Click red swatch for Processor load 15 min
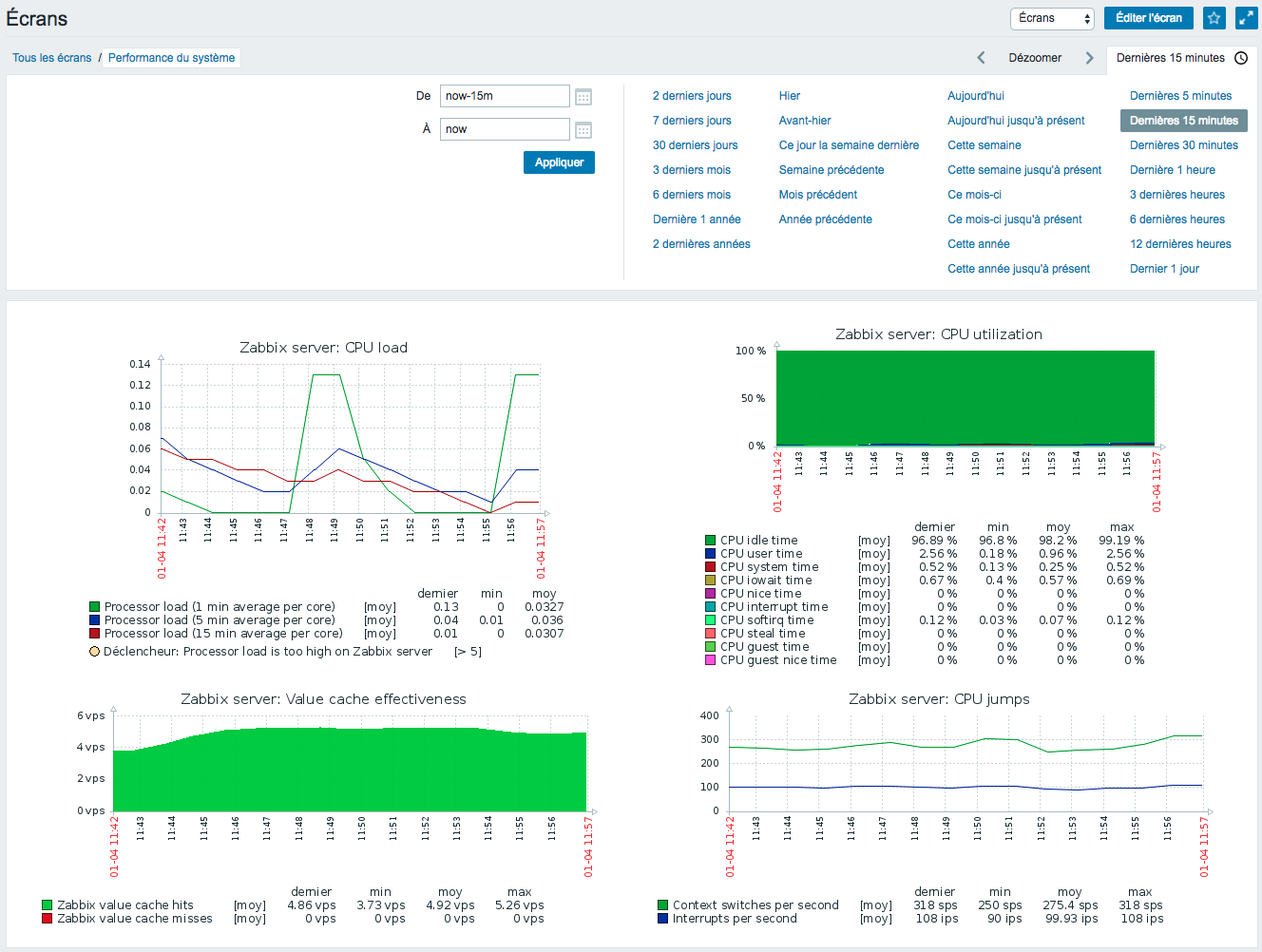This screenshot has width=1262, height=952. pyautogui.click(x=94, y=634)
